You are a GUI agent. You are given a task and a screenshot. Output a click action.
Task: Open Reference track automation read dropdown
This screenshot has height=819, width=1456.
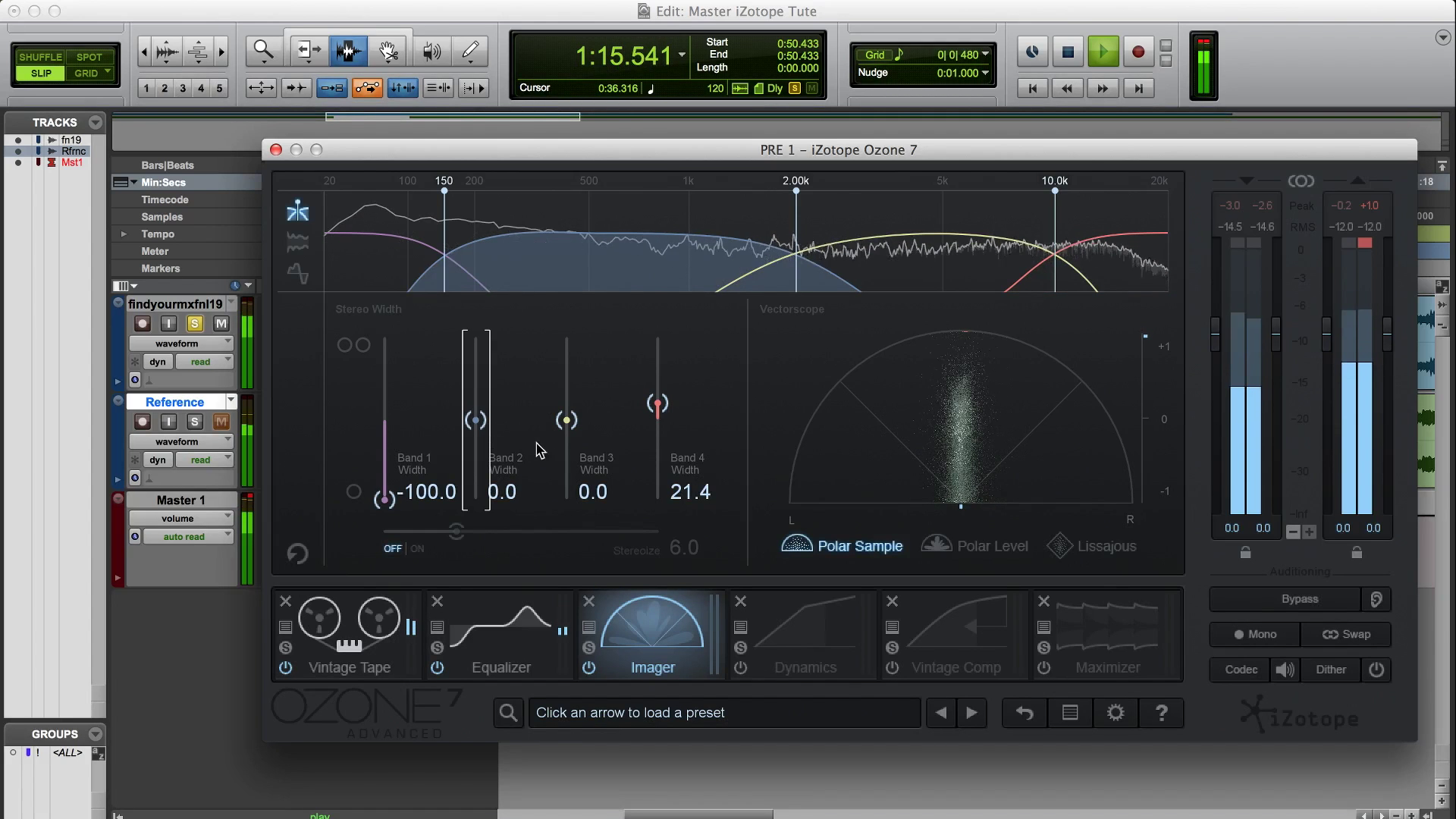coord(205,460)
